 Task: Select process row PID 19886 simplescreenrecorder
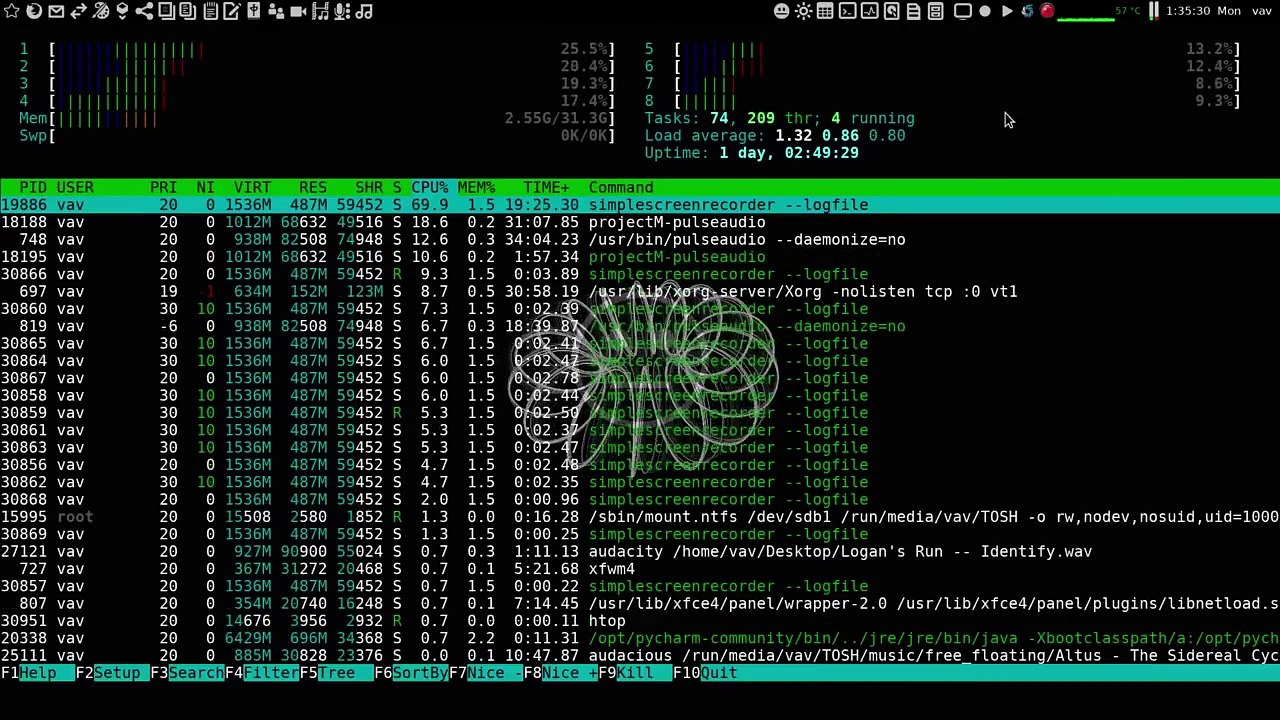point(640,205)
